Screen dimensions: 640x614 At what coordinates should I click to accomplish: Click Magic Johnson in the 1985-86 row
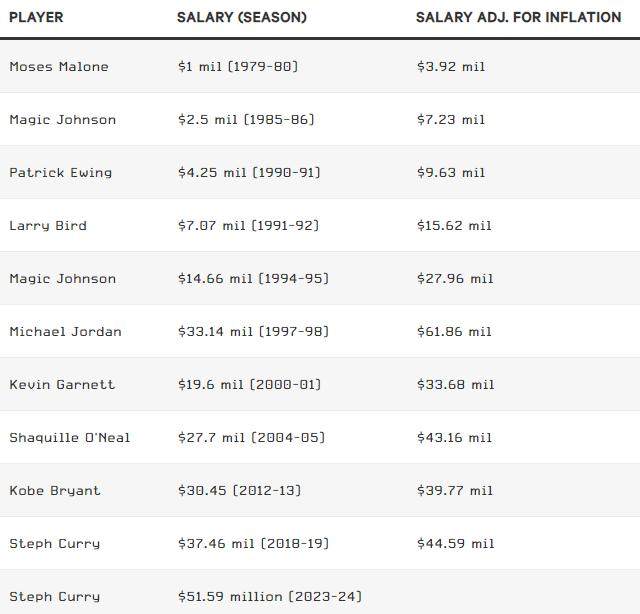62,120
